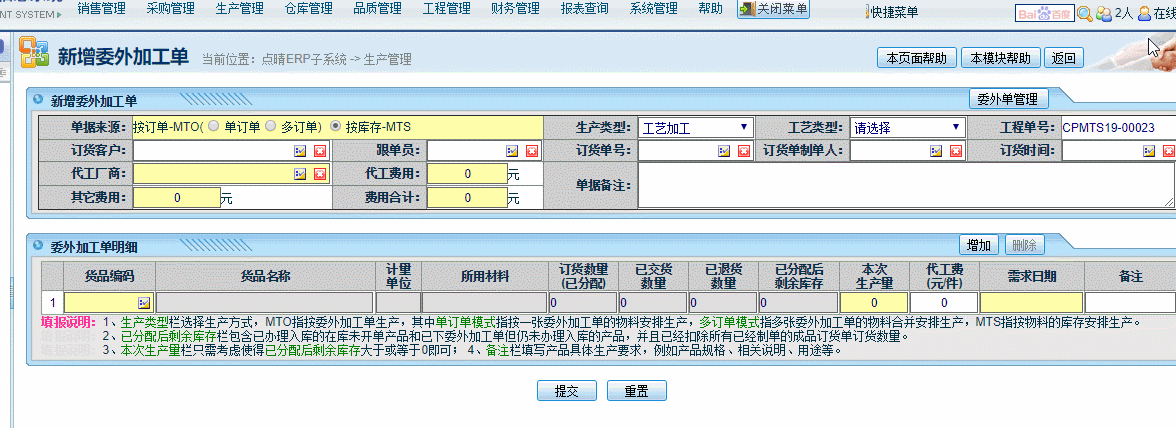Open the 订货时间 date picker icon
1176x428 pixels.
1150,151
